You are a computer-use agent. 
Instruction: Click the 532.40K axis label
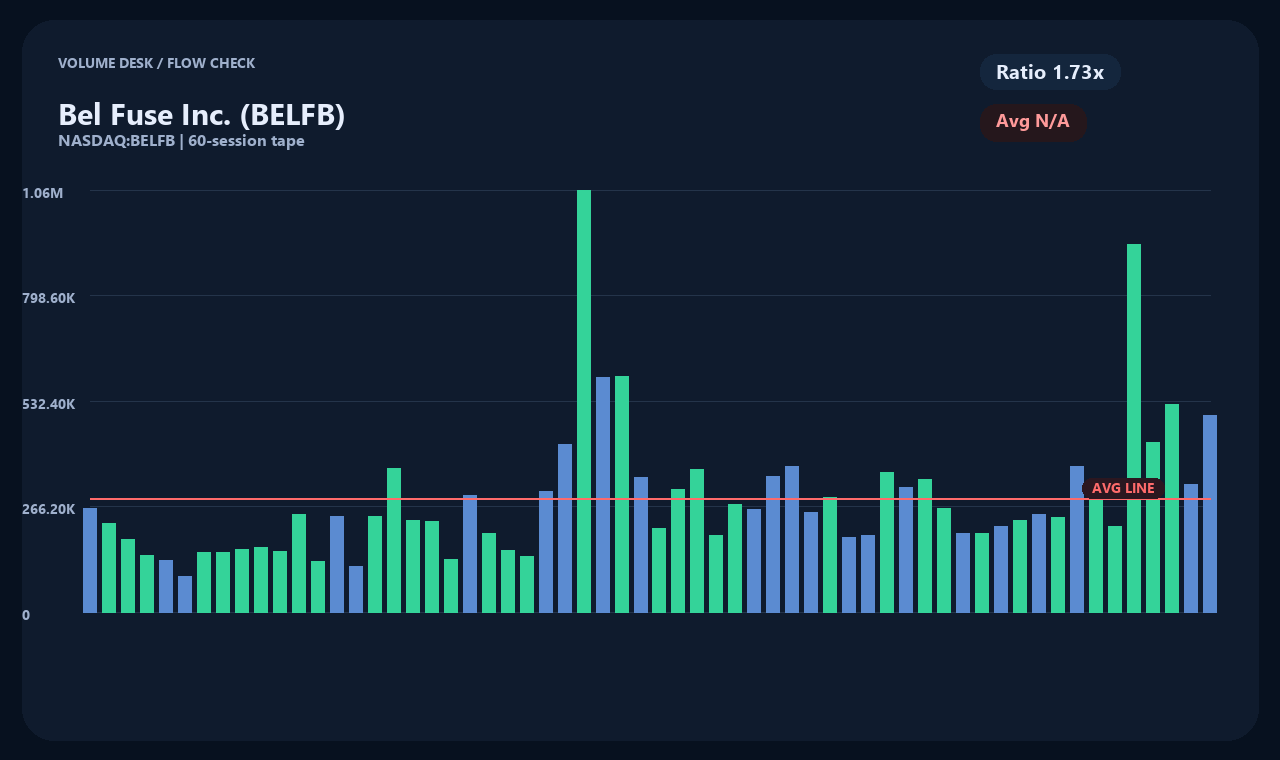click(48, 404)
